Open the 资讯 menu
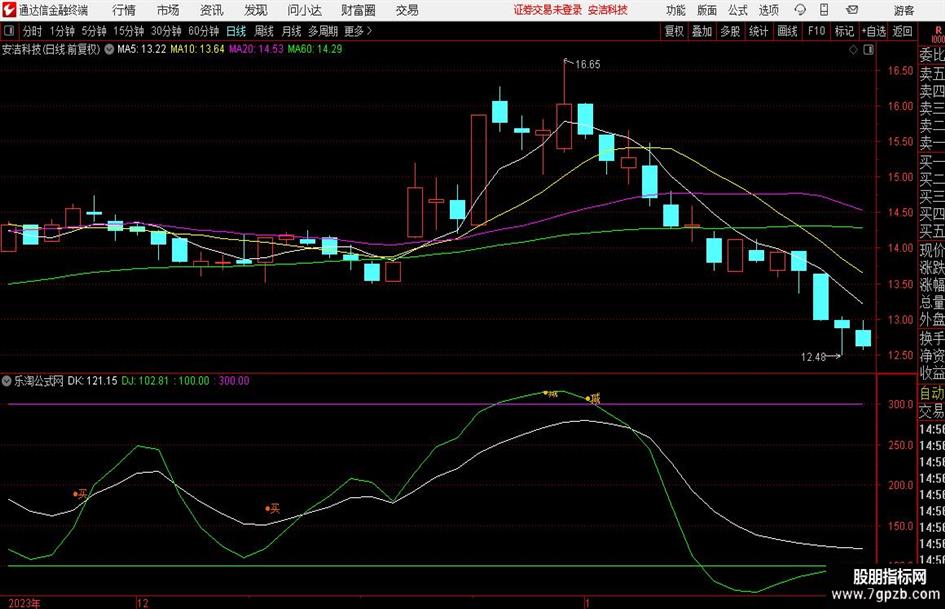Screen dimensions: 945x609 tap(212, 10)
